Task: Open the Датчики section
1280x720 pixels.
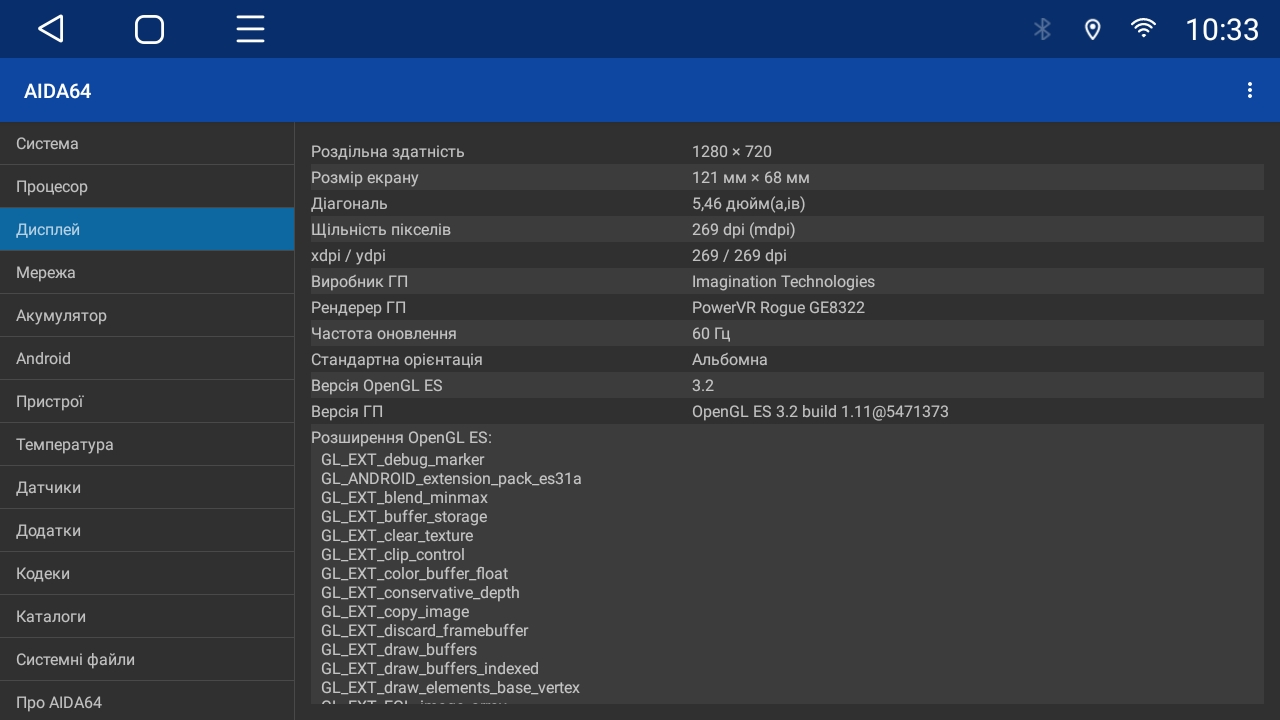Action: coord(147,488)
